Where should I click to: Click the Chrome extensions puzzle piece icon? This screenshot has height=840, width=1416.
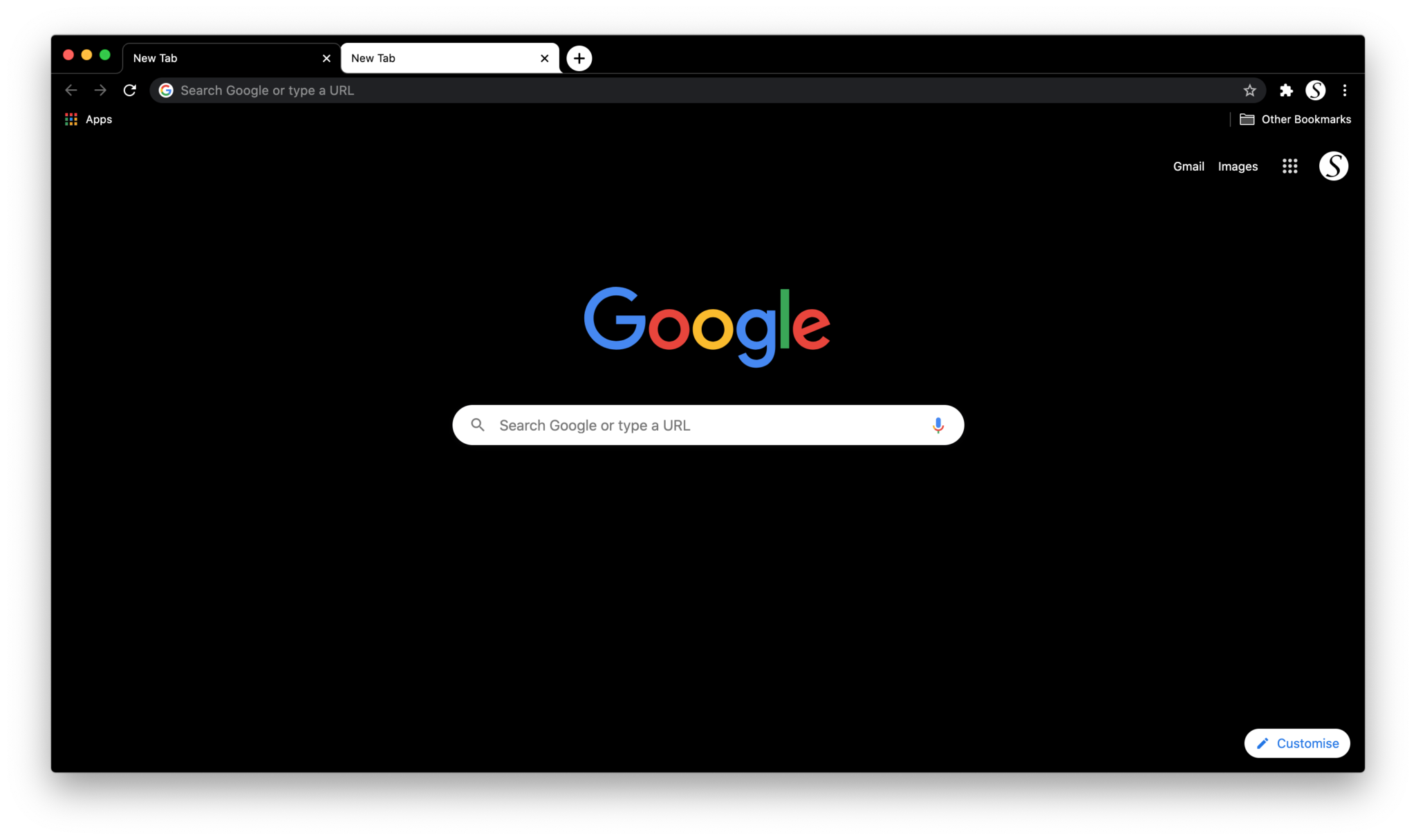point(1286,90)
